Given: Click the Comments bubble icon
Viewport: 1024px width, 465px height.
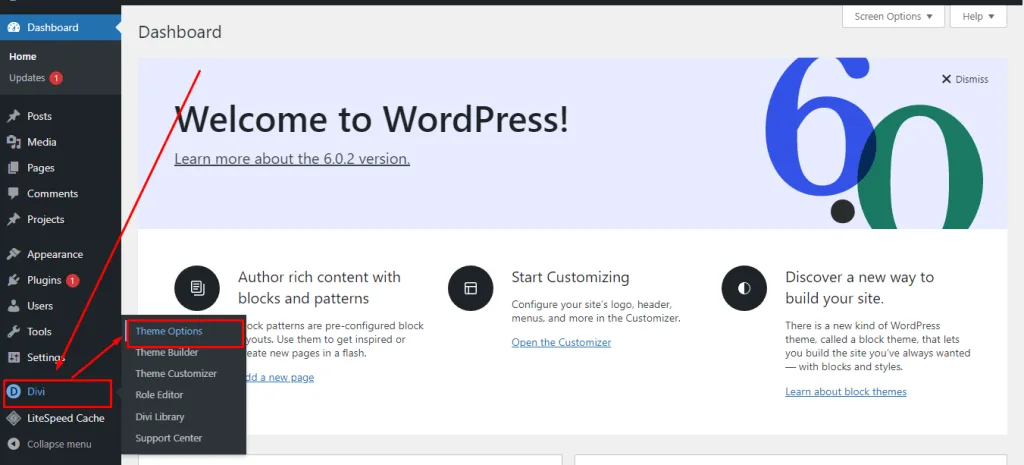Looking at the screenshot, I should pyautogui.click(x=13, y=193).
